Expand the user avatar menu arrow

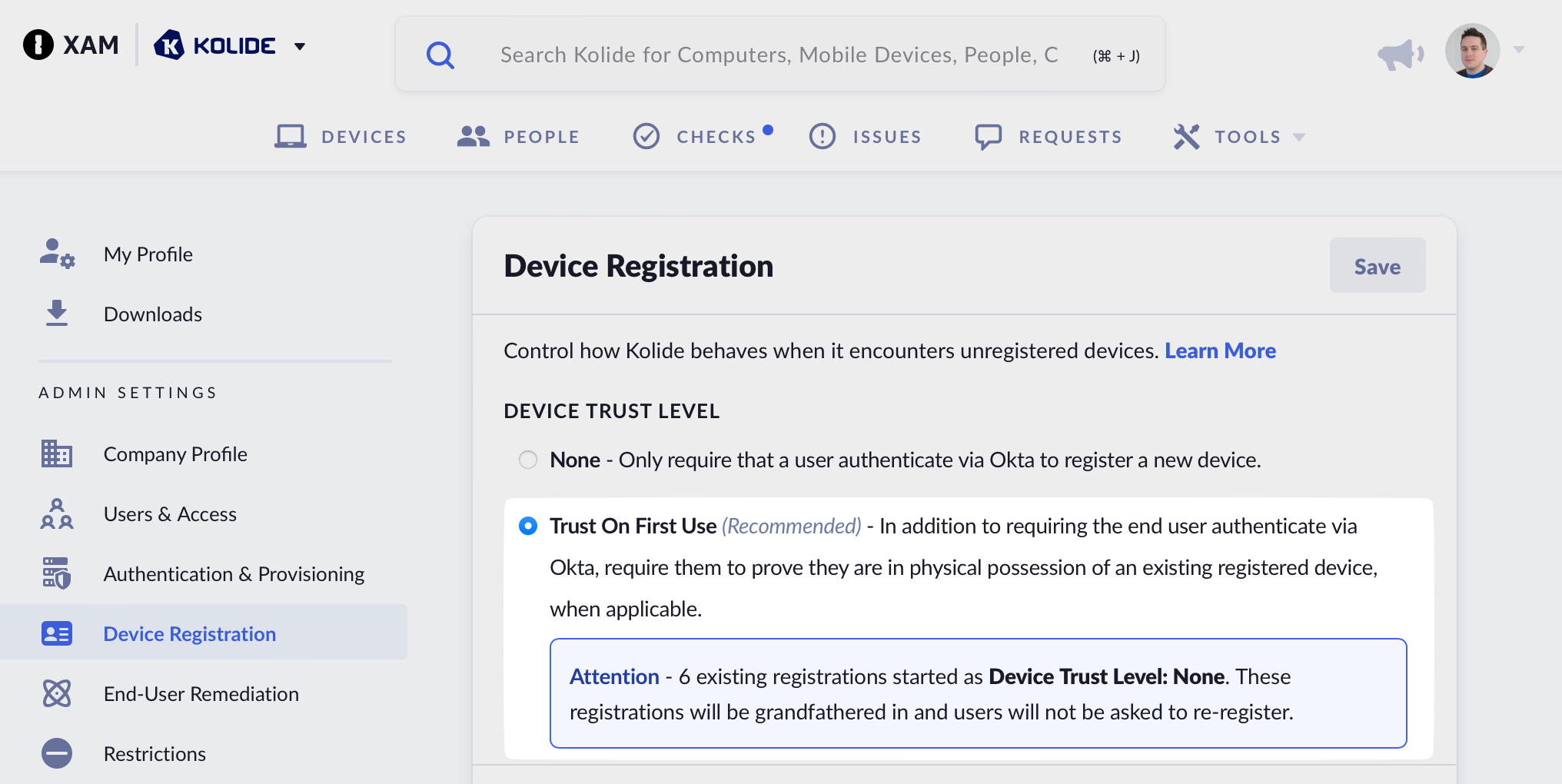coord(1519,50)
